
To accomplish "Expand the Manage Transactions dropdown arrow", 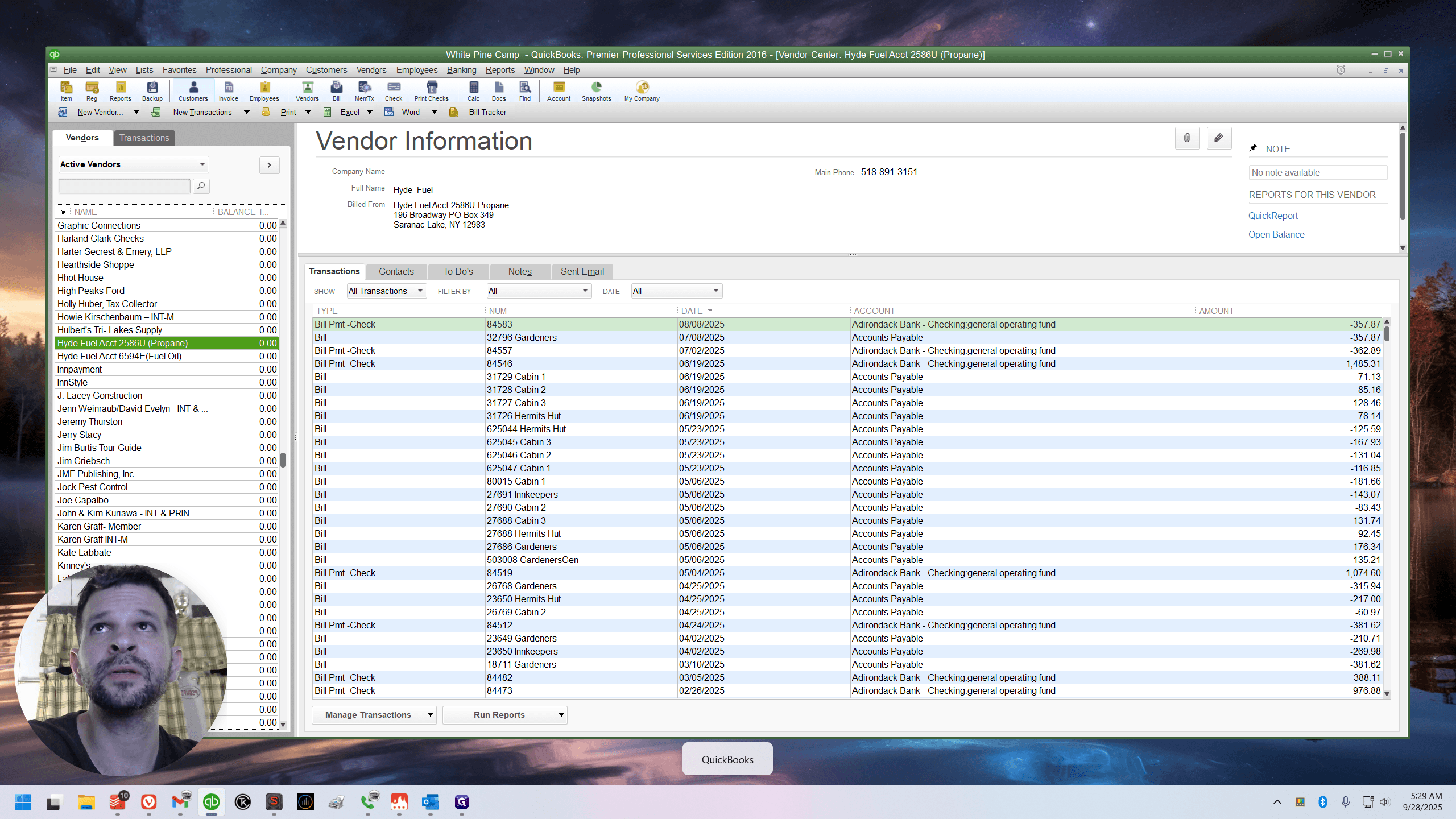I will pyautogui.click(x=431, y=715).
